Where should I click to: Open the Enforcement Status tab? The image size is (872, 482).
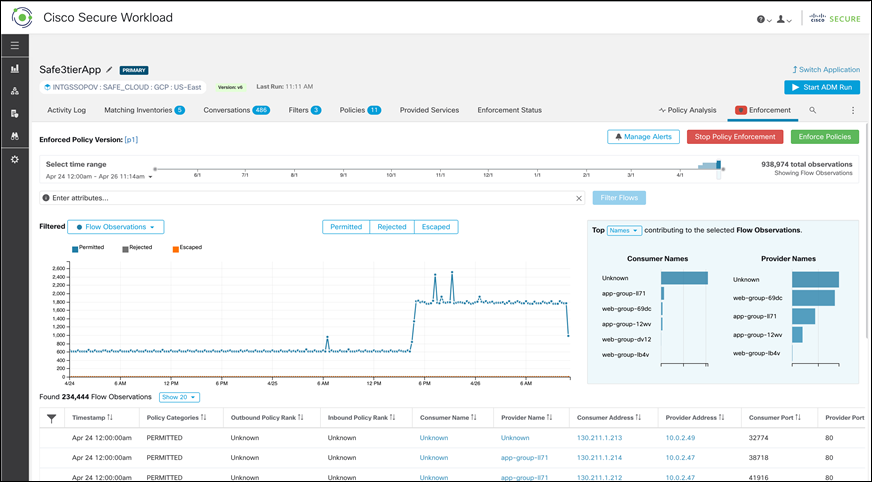tap(509, 110)
